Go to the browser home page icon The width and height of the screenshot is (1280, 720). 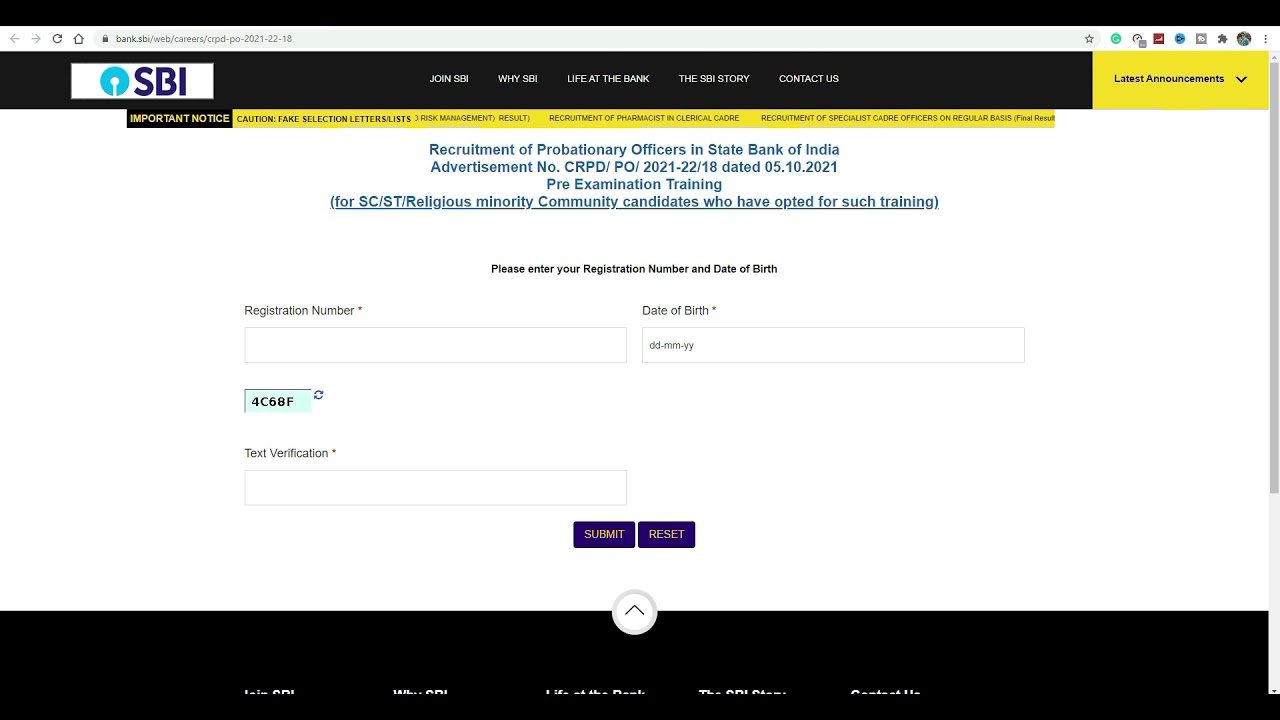point(78,39)
